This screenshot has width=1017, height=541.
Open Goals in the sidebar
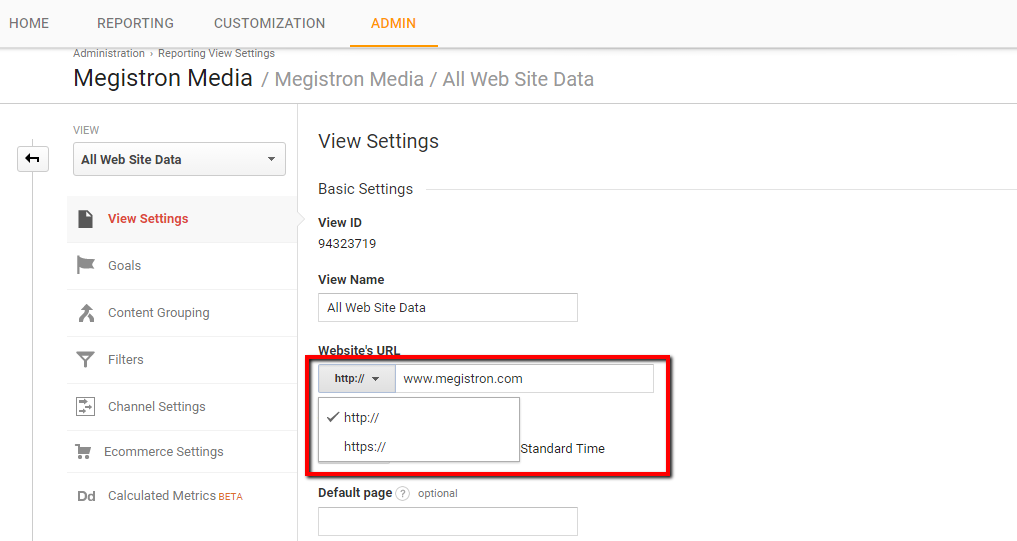tap(182, 266)
